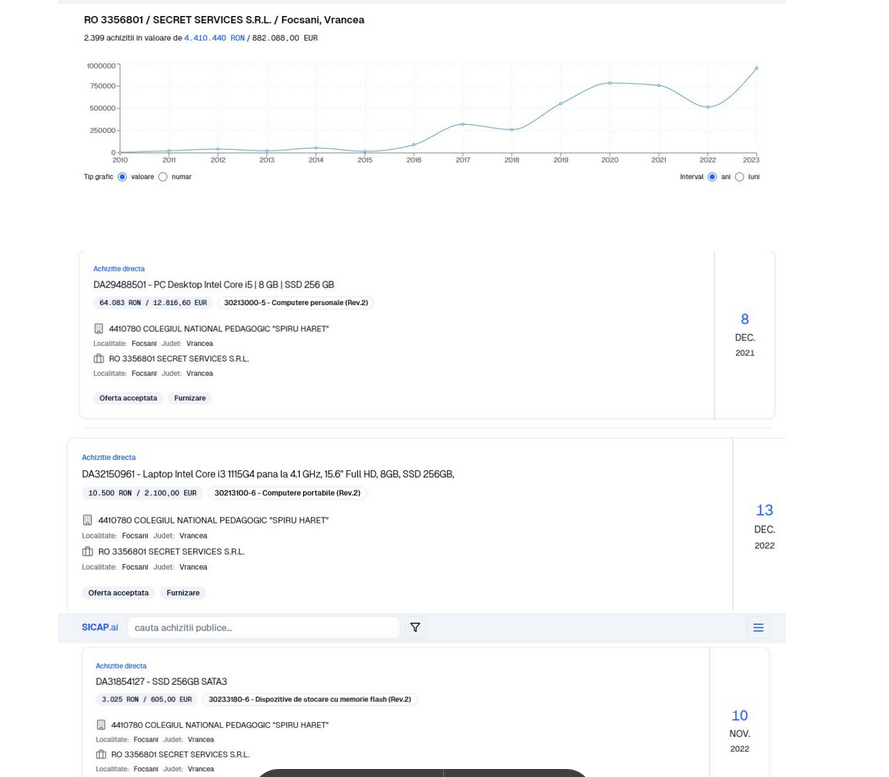Open DA32150961 Laptop Intel Core i3 listing

[267, 475]
